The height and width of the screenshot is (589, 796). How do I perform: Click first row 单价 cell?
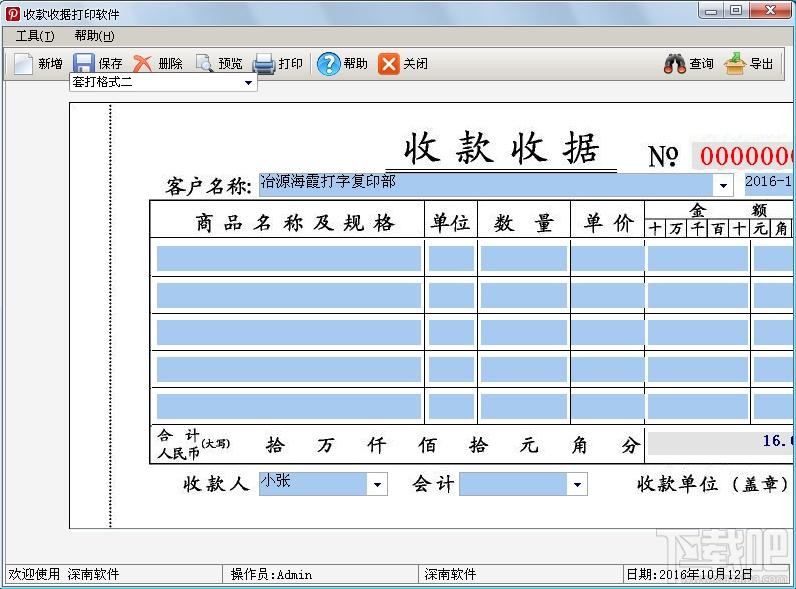coord(608,258)
